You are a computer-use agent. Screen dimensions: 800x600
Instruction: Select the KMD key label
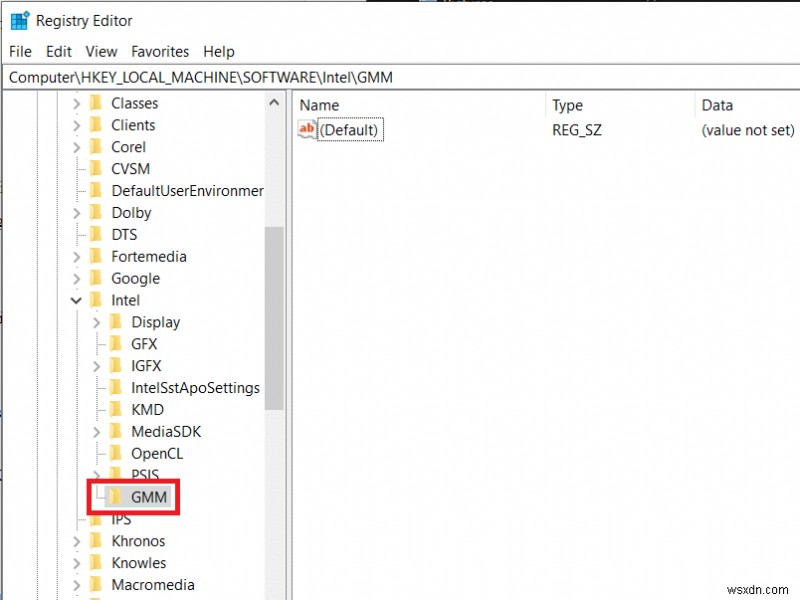tap(147, 410)
